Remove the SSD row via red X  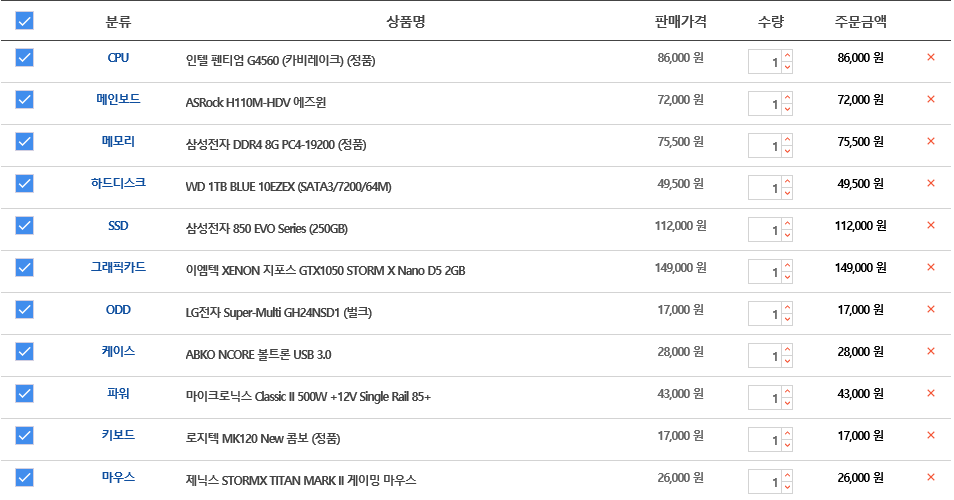930,225
